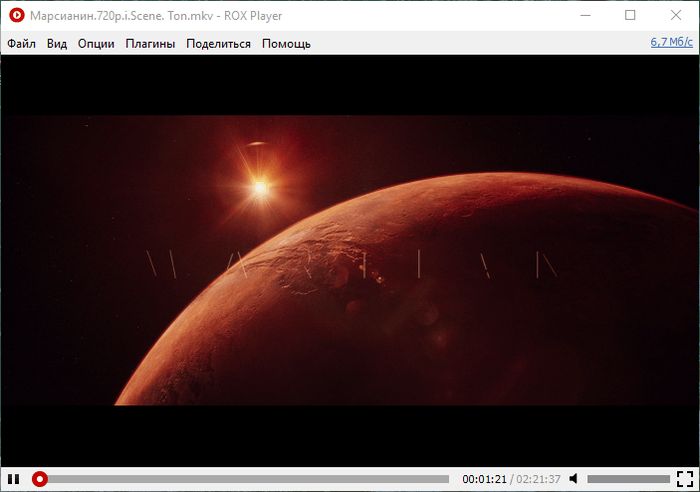Open the Вид menu
This screenshot has width=700, height=492.
57,43
